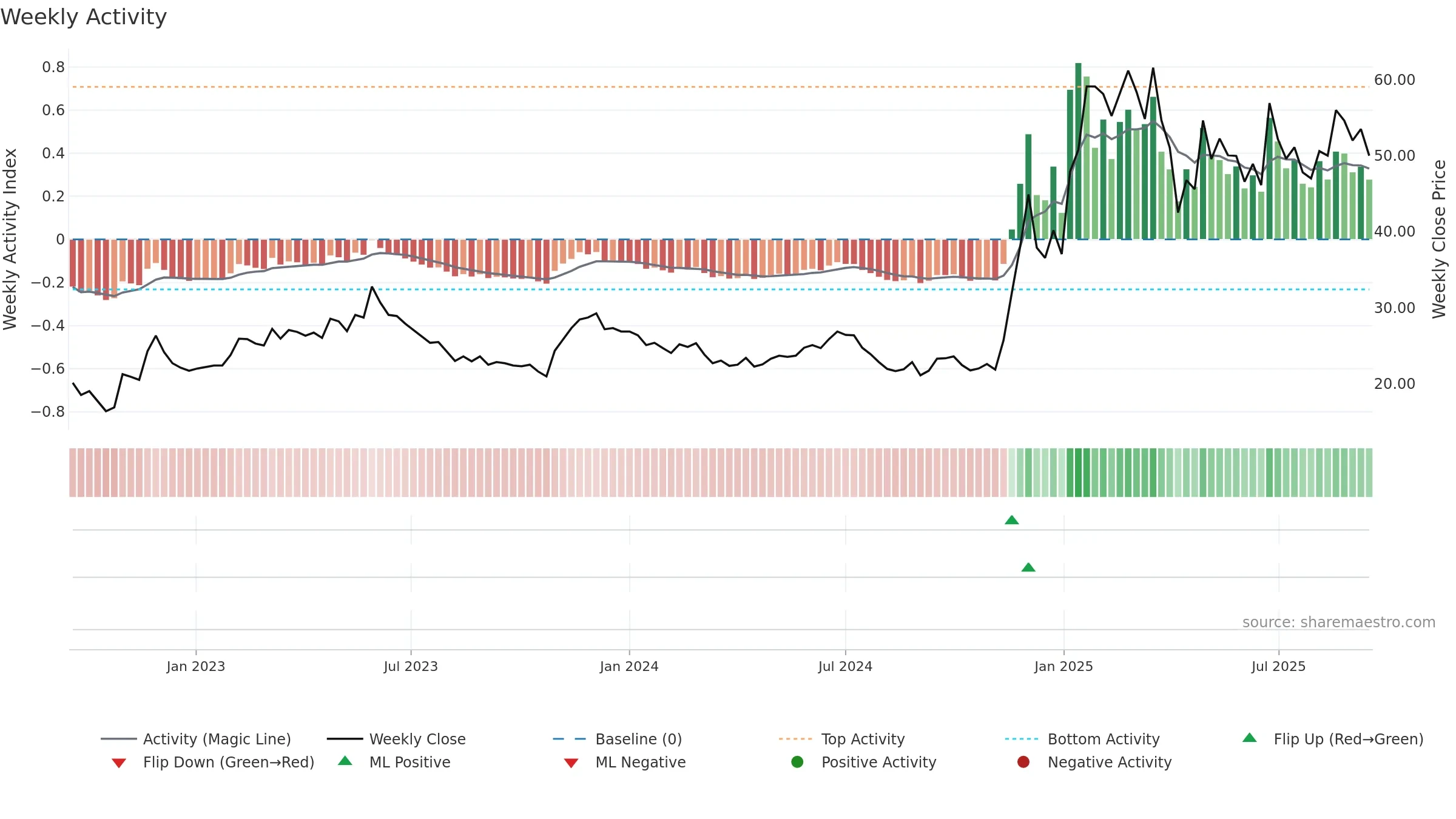
Task: Click the Jul 2024 x-axis label
Action: (845, 666)
